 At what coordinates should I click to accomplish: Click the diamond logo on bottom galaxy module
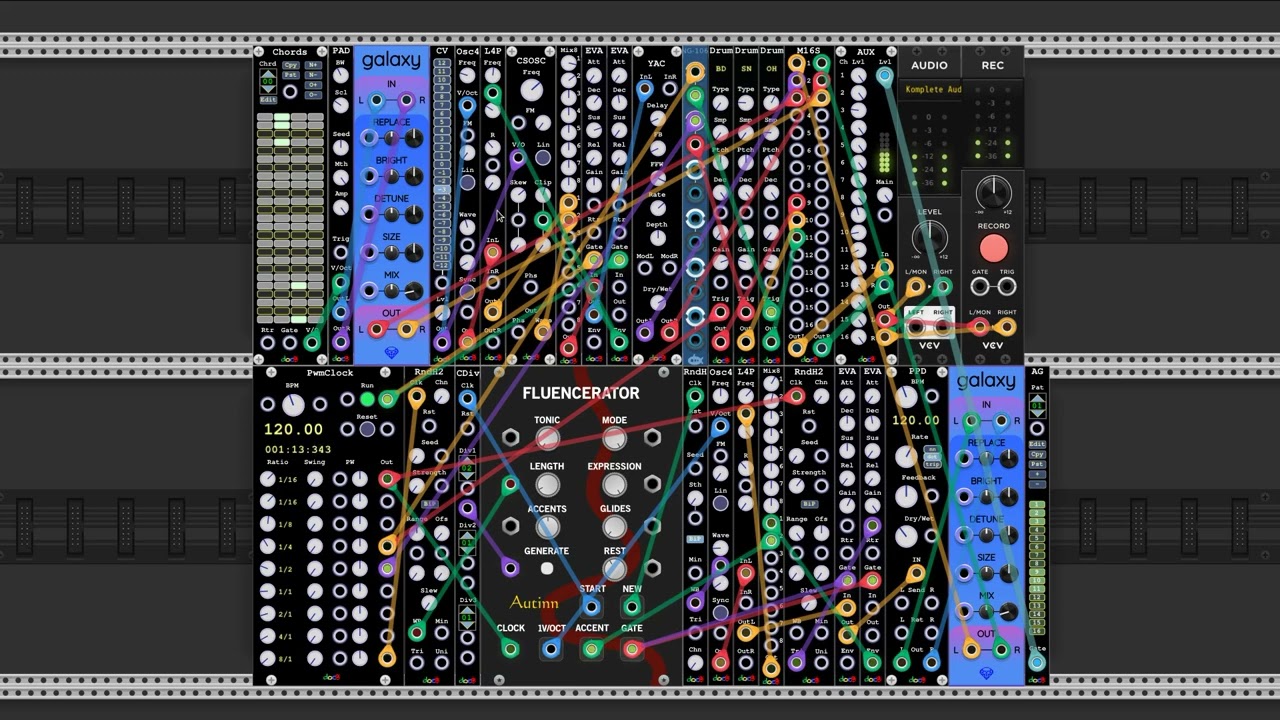pos(986,673)
